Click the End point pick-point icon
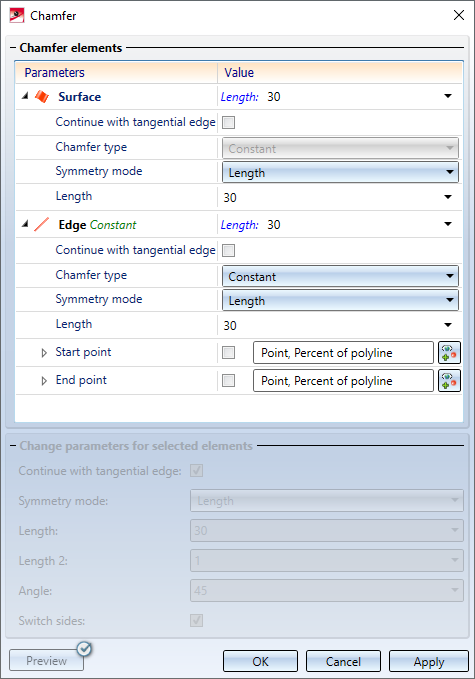 pos(449,381)
